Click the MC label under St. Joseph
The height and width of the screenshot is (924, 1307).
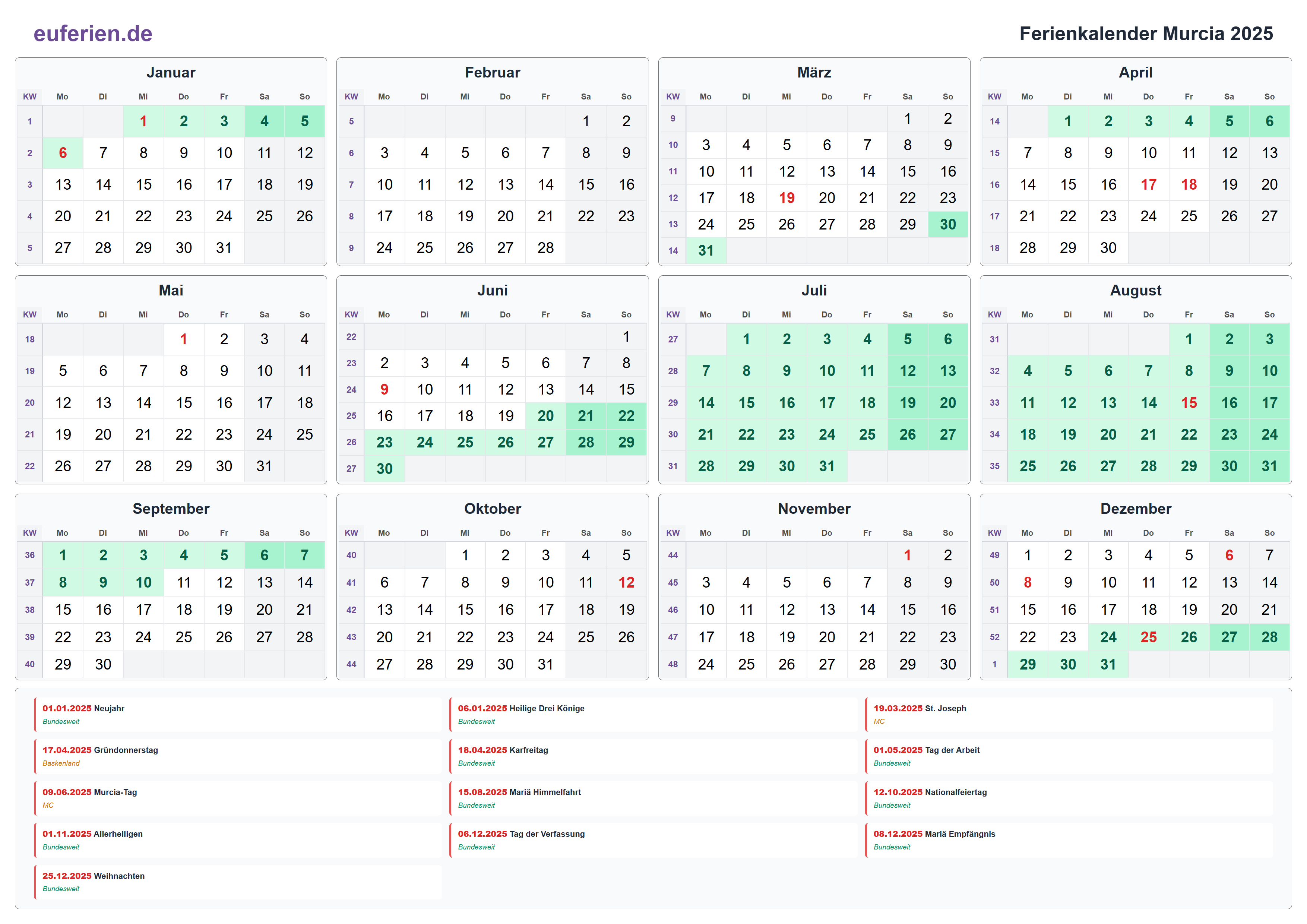(879, 721)
